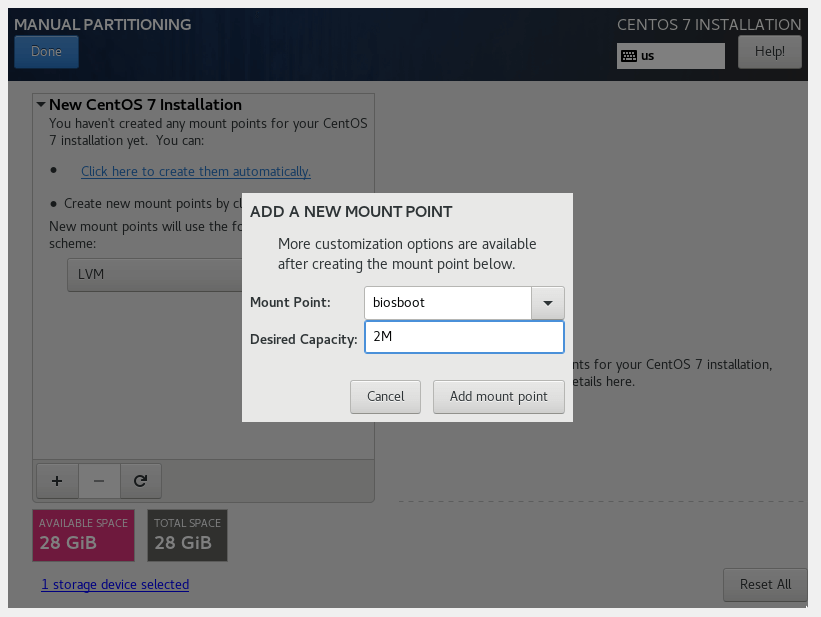The height and width of the screenshot is (617, 821).
Task: Confirm with the Add mount point button
Action: [x=498, y=396]
